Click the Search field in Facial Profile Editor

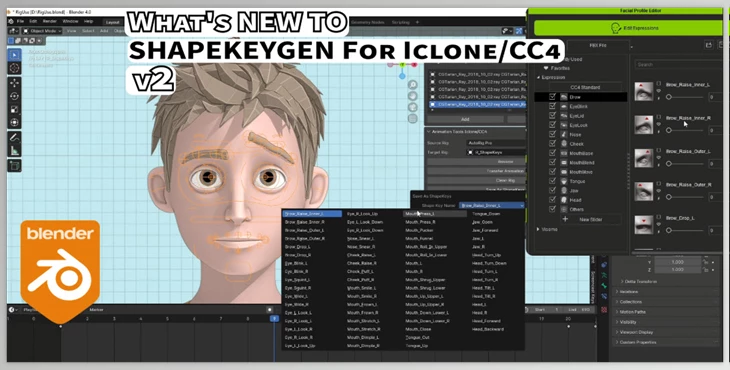[x=679, y=65]
